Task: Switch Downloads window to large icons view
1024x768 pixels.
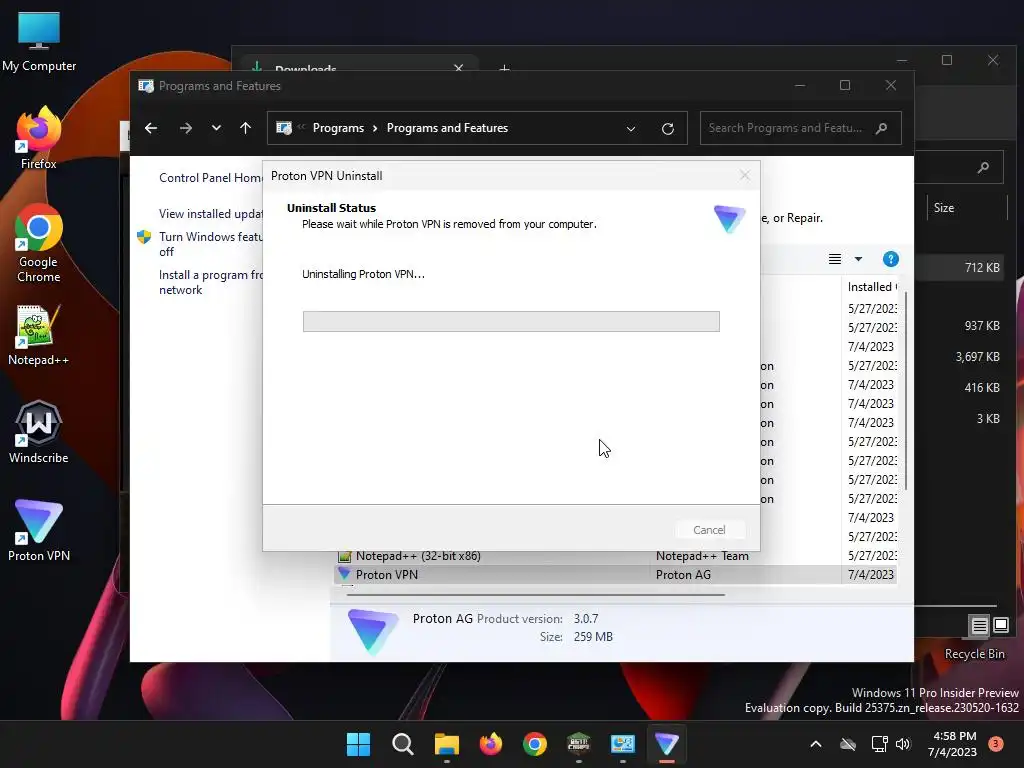Action: point(1000,626)
